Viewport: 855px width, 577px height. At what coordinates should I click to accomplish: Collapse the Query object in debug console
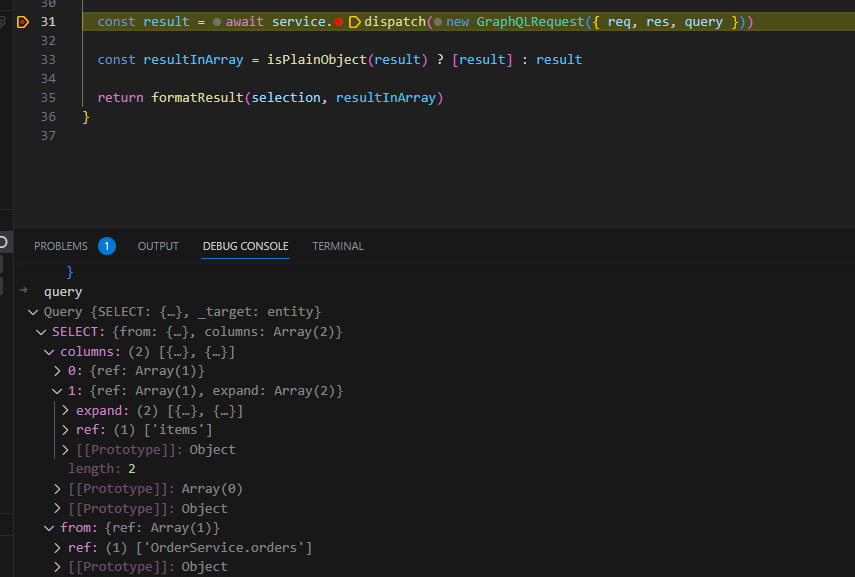click(x=33, y=311)
